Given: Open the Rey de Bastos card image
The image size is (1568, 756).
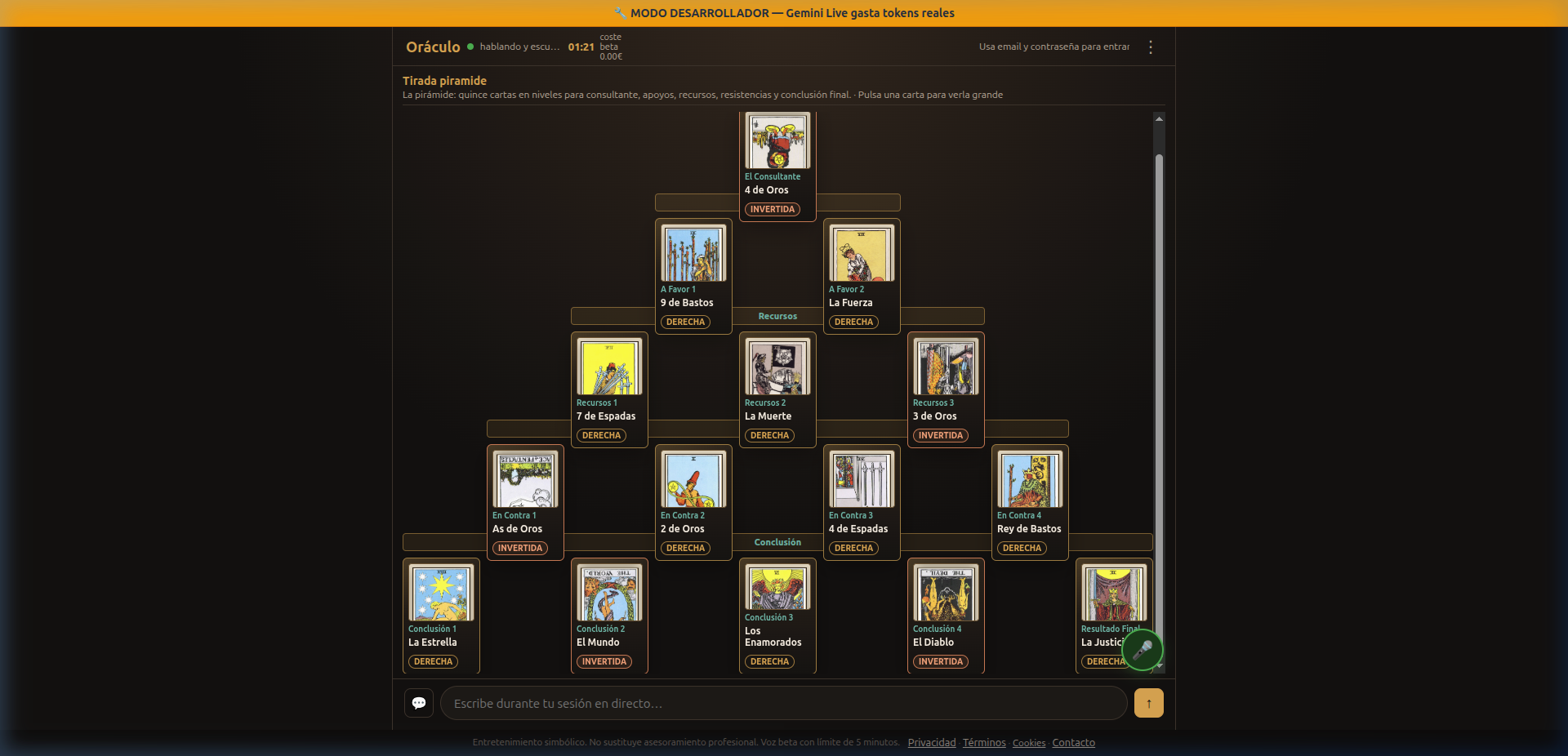Looking at the screenshot, I should tap(1030, 479).
